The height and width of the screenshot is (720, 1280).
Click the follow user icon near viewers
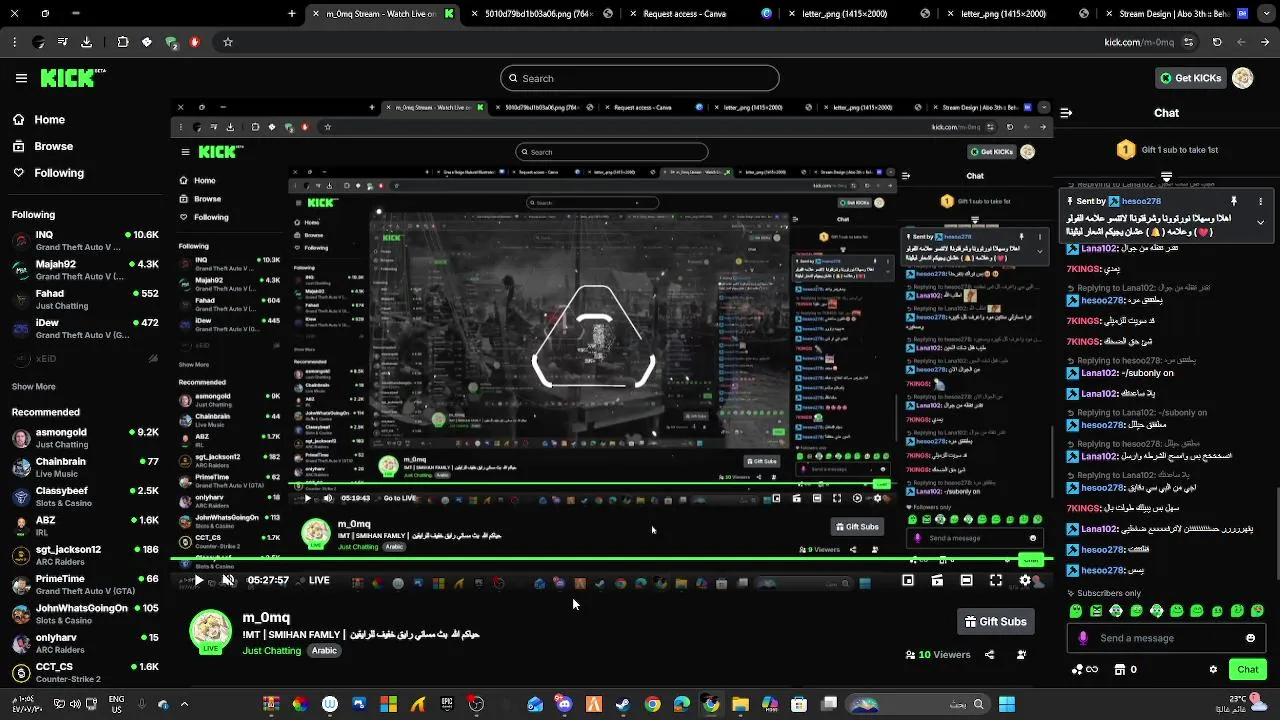[1021, 655]
